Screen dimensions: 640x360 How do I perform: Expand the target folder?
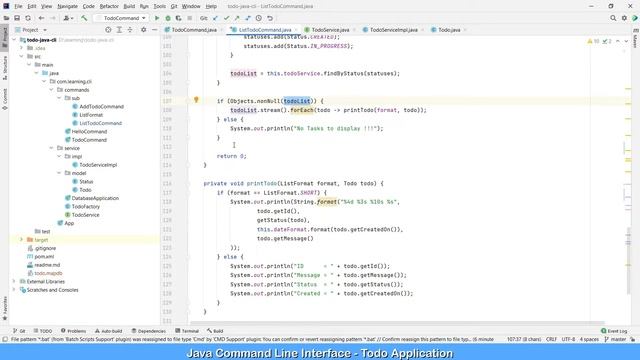click(22, 240)
